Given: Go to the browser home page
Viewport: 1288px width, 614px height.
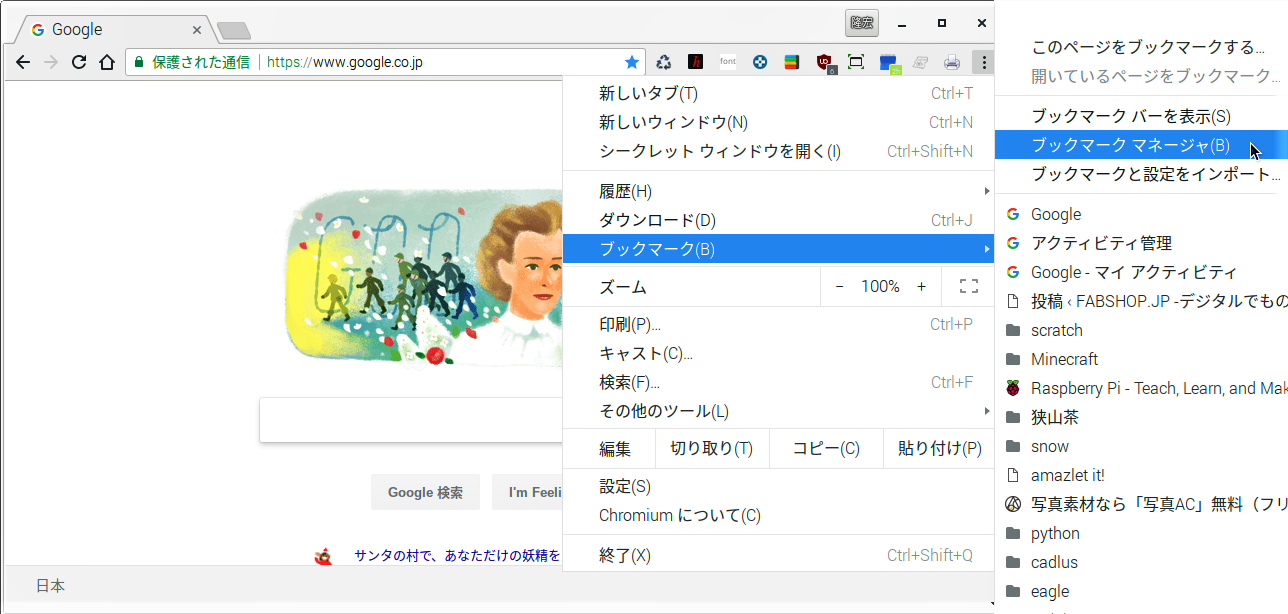Looking at the screenshot, I should pyautogui.click(x=107, y=62).
